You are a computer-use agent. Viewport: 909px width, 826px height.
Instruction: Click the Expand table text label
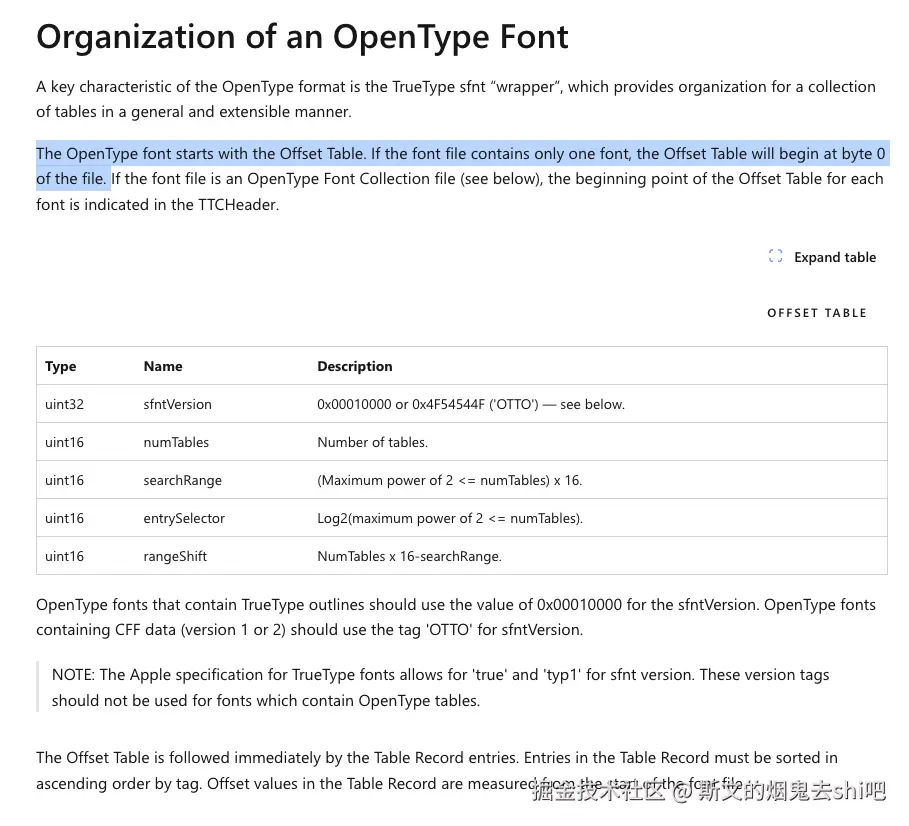835,257
